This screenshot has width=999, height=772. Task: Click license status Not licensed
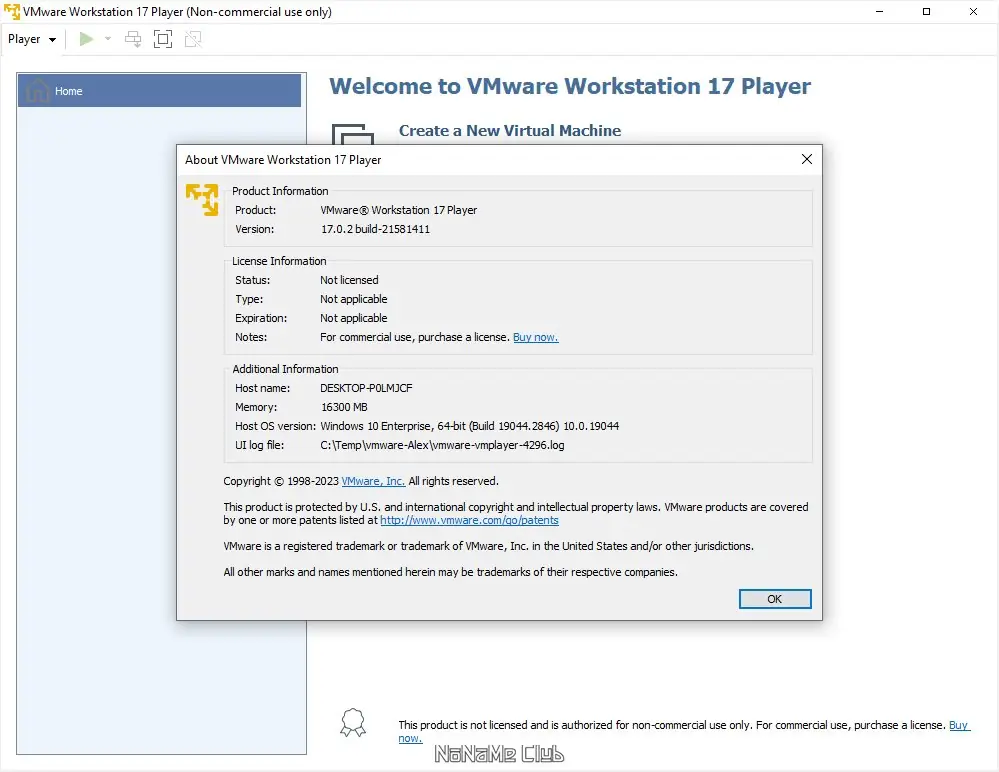point(349,280)
